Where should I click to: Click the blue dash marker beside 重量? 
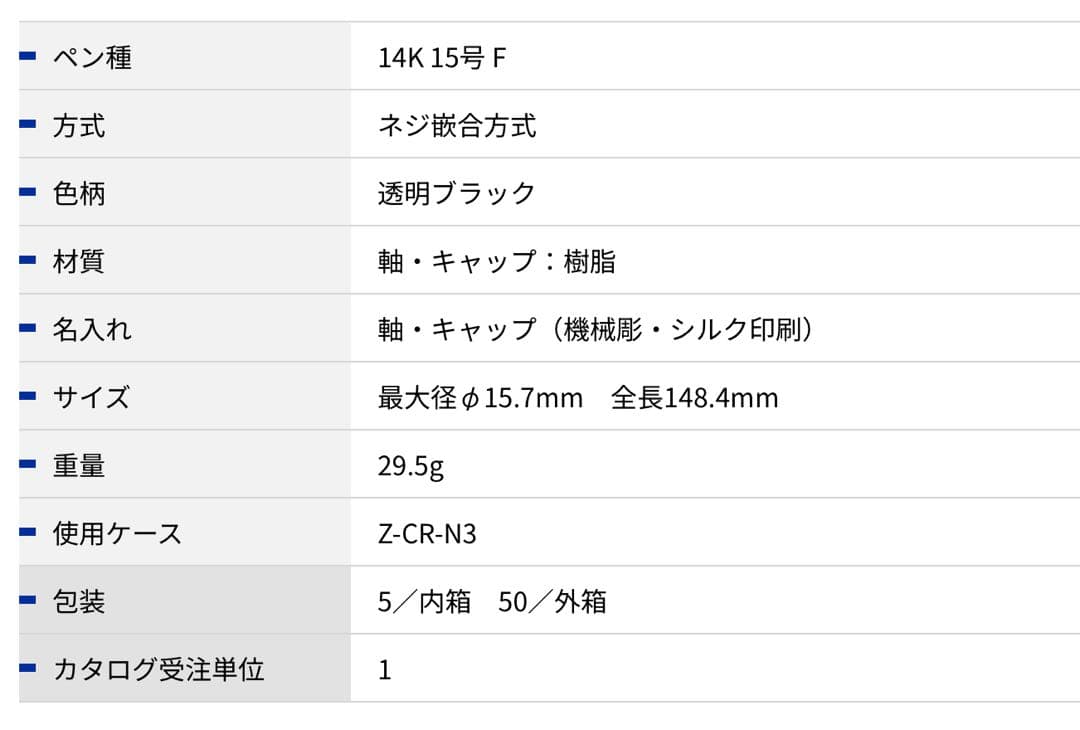[28, 464]
